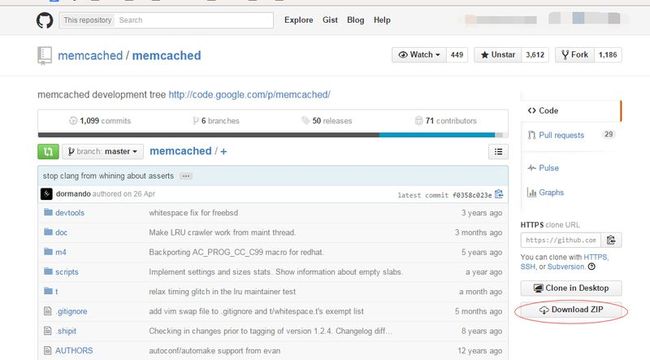
Task: Click the Clone in Desktop button
Action: point(571,288)
